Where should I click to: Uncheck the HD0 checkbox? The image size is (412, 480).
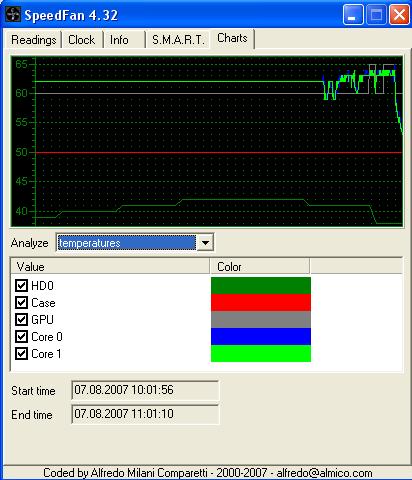[x=21, y=286]
